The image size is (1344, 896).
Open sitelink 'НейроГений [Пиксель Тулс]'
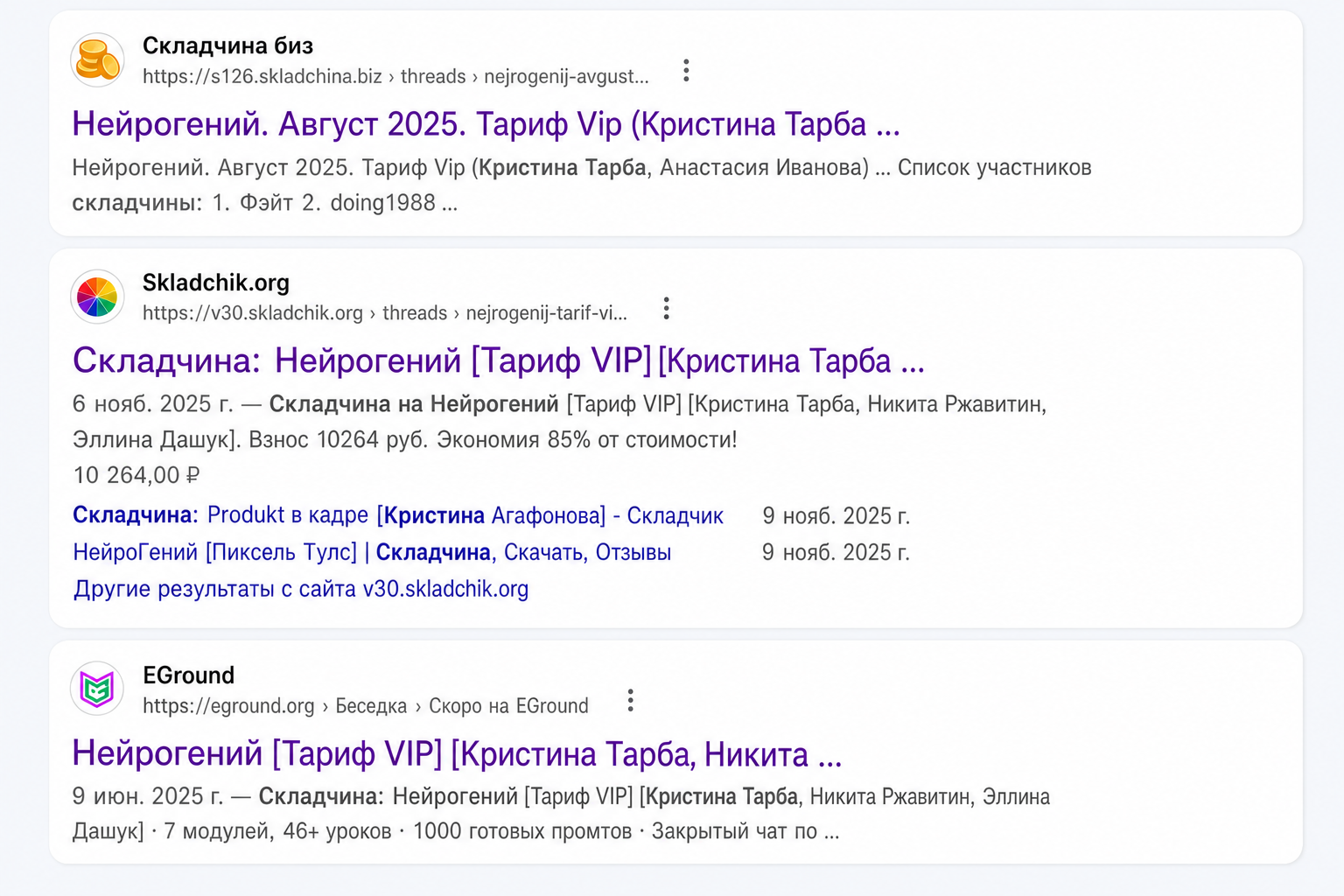click(x=372, y=552)
